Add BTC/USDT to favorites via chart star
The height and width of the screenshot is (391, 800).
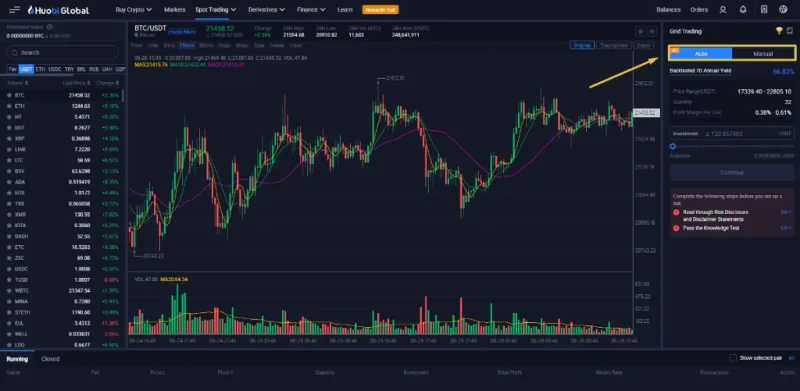pyautogui.click(x=640, y=32)
